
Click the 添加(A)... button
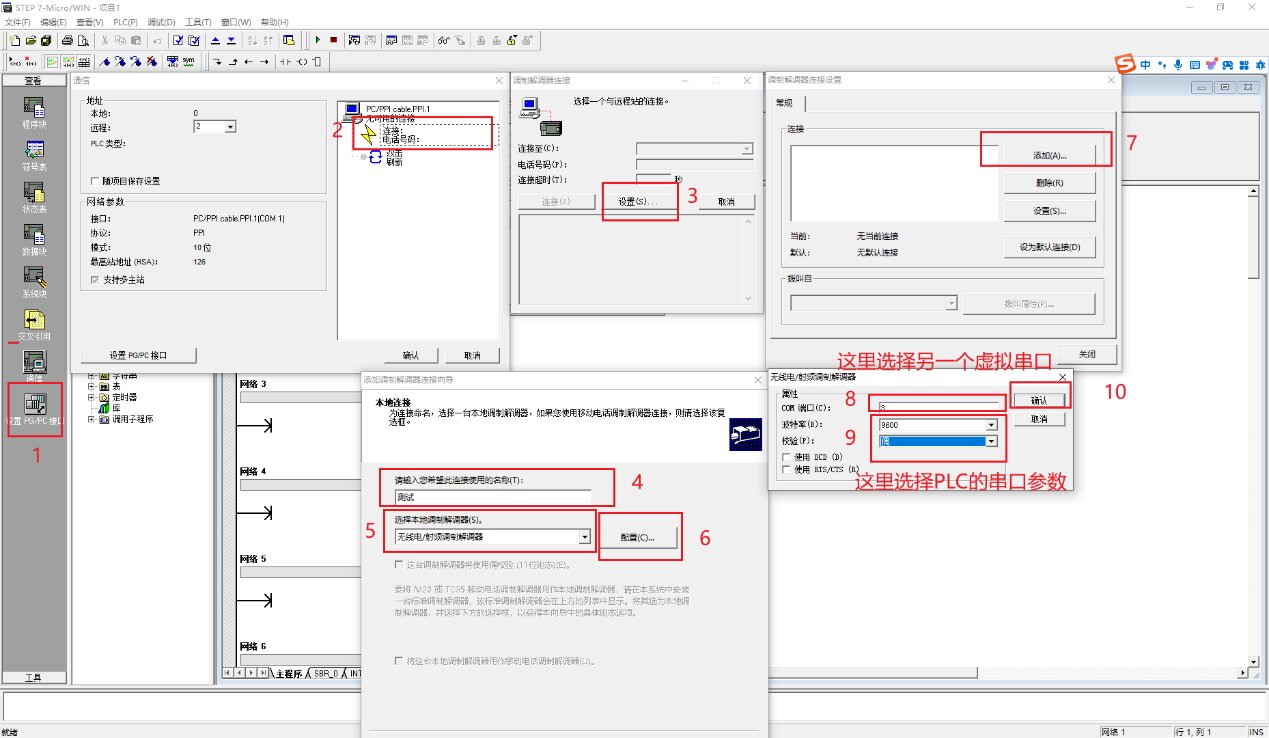(x=1049, y=156)
